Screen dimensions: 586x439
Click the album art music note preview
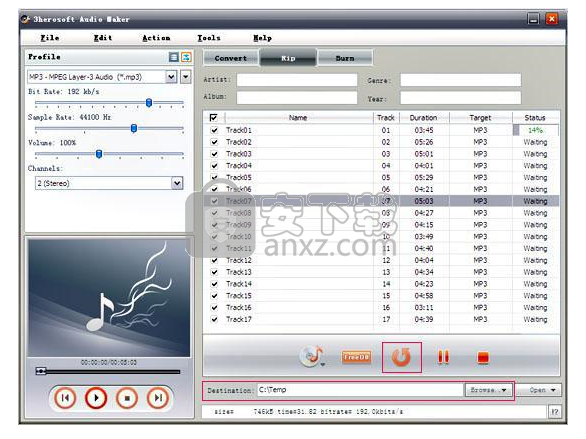pyautogui.click(x=109, y=298)
